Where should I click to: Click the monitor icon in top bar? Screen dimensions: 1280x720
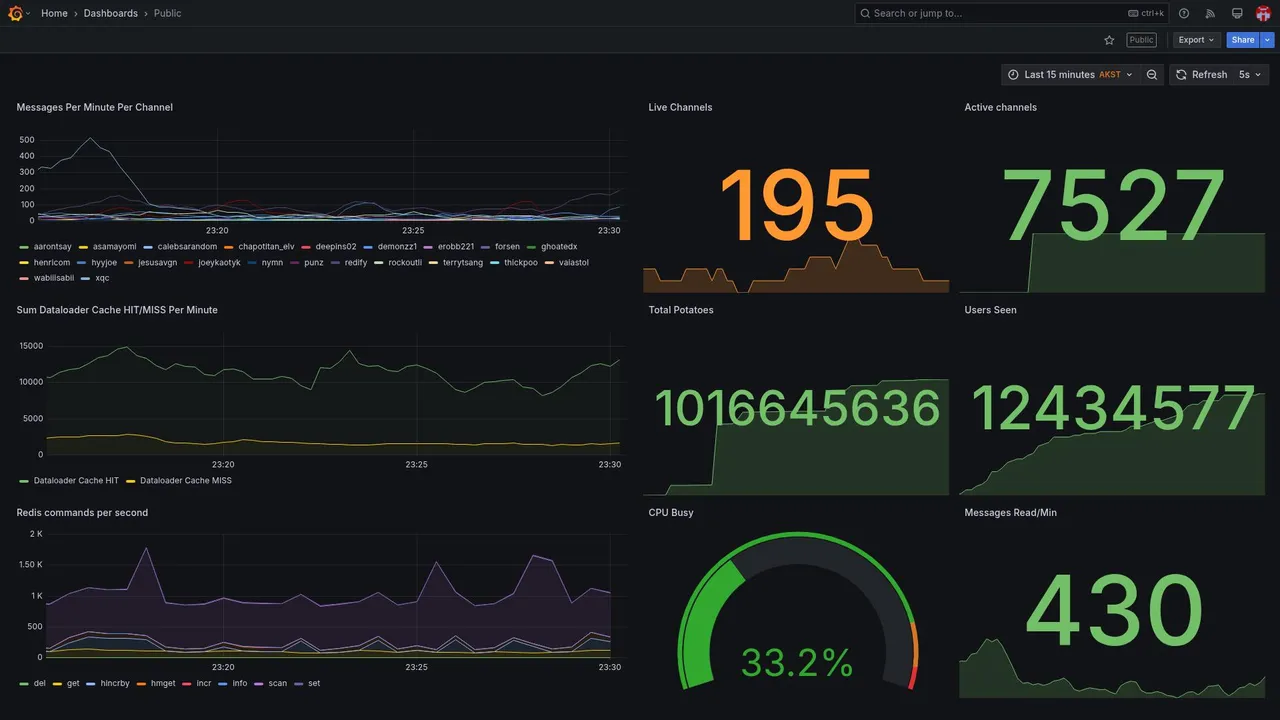pyautogui.click(x=1237, y=13)
